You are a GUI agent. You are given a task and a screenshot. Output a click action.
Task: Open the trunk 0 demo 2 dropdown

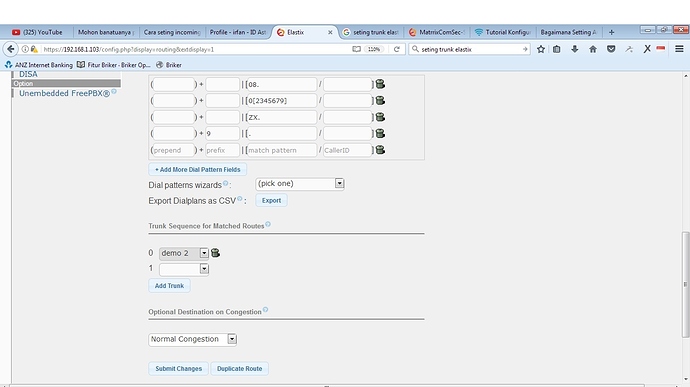coord(184,253)
